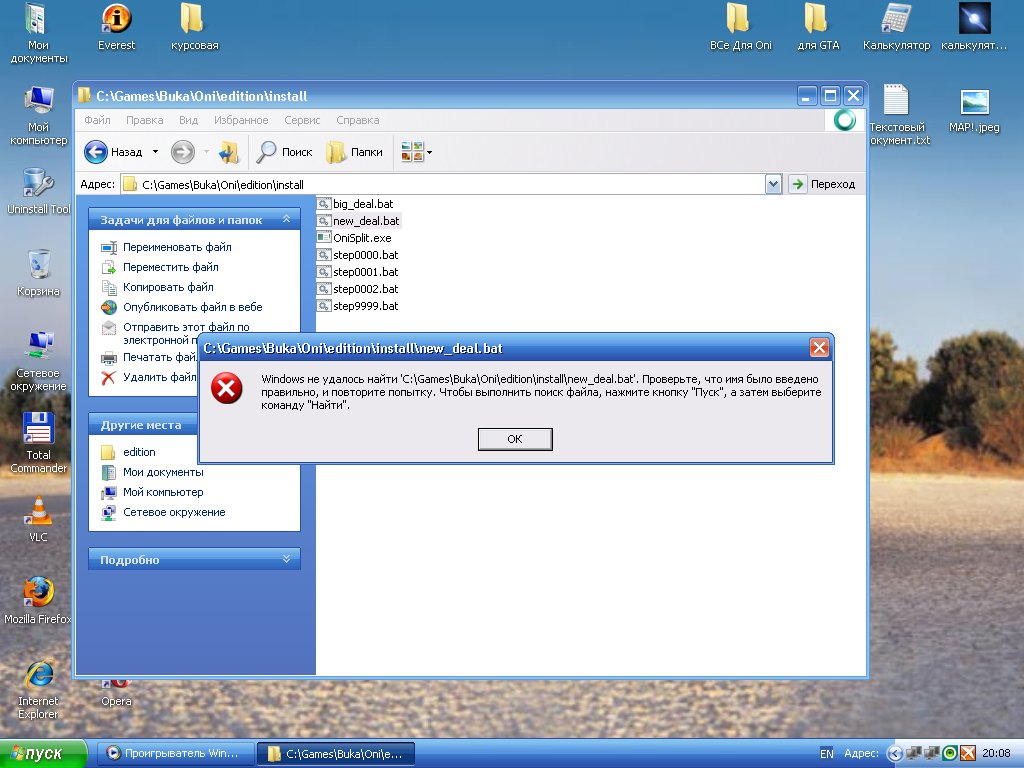This screenshot has height=768, width=1024.
Task: Click the Переименовать файл link
Action: 177,247
